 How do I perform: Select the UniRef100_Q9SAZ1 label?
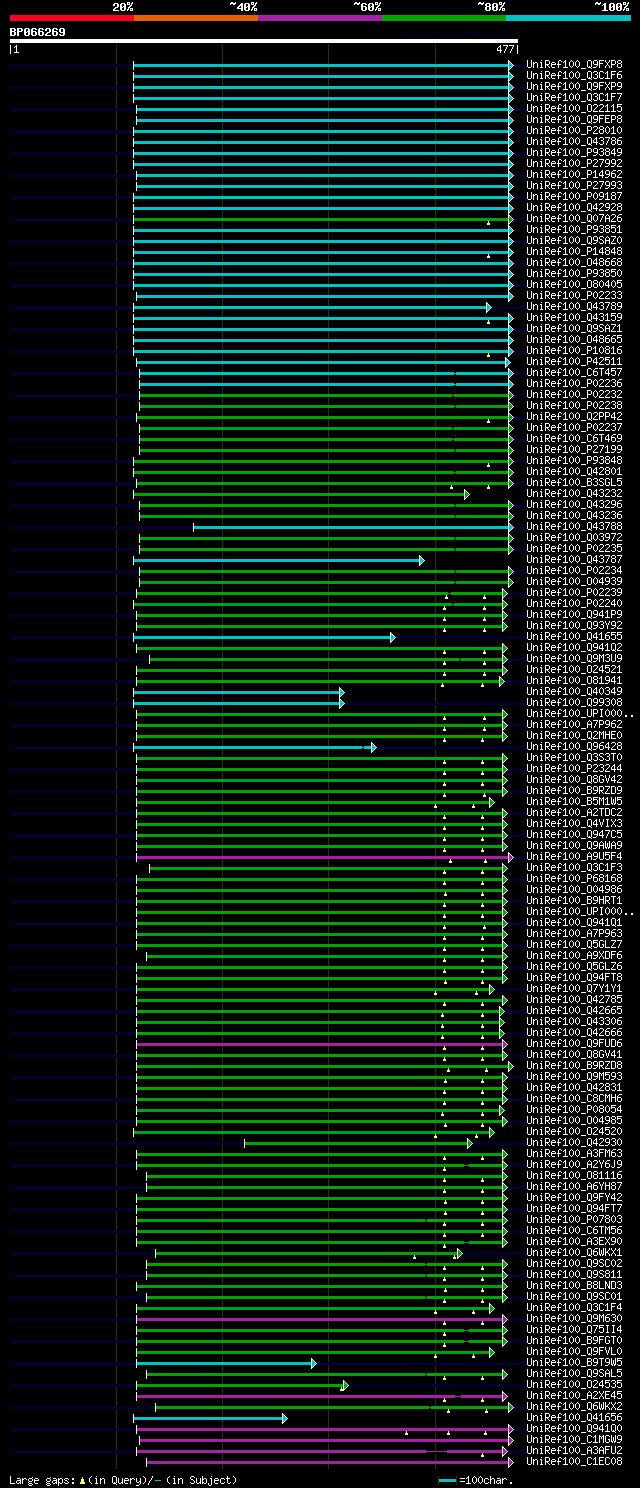point(574,329)
